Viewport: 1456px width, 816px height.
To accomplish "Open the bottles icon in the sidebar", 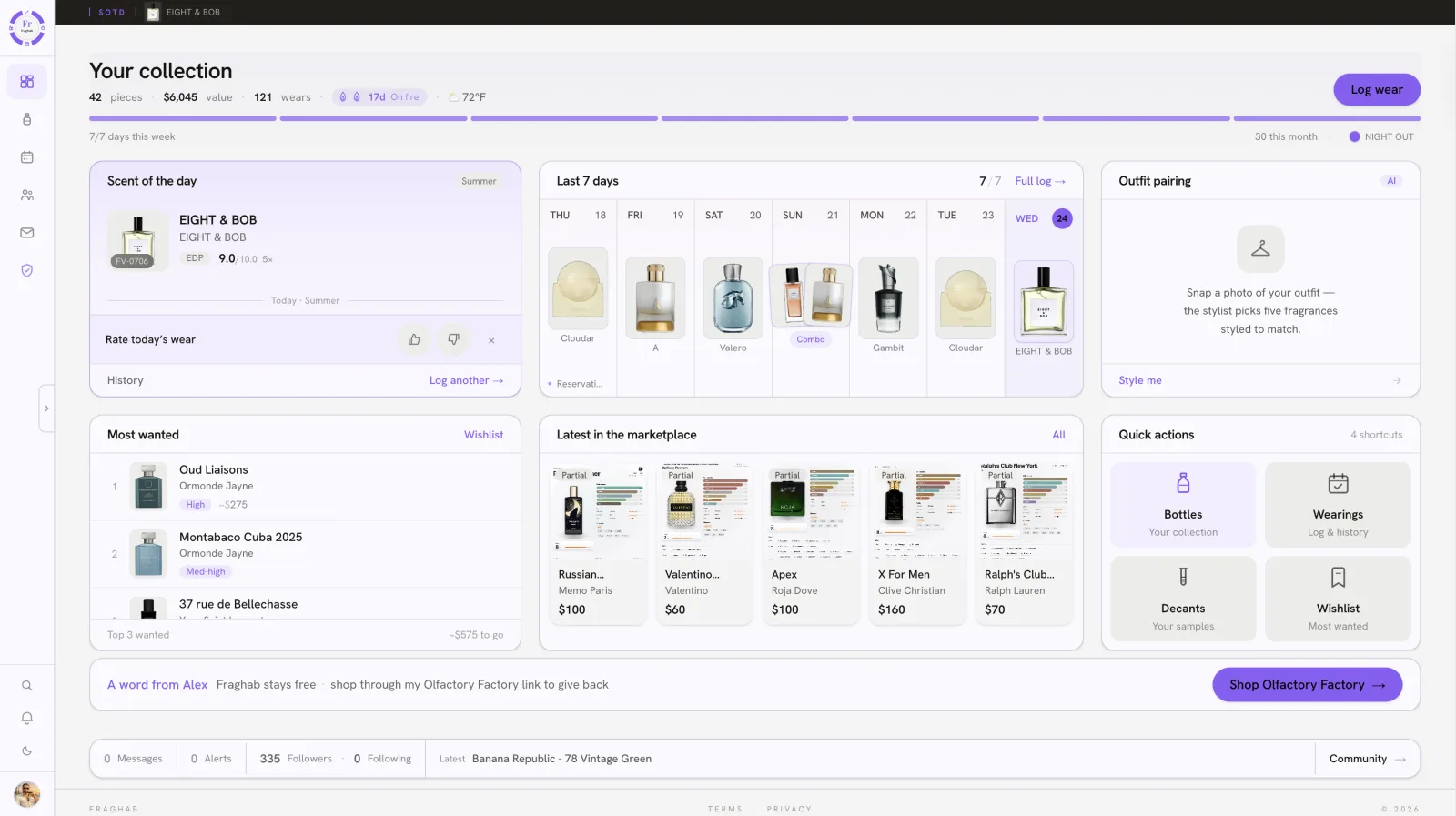I will pyautogui.click(x=27, y=119).
